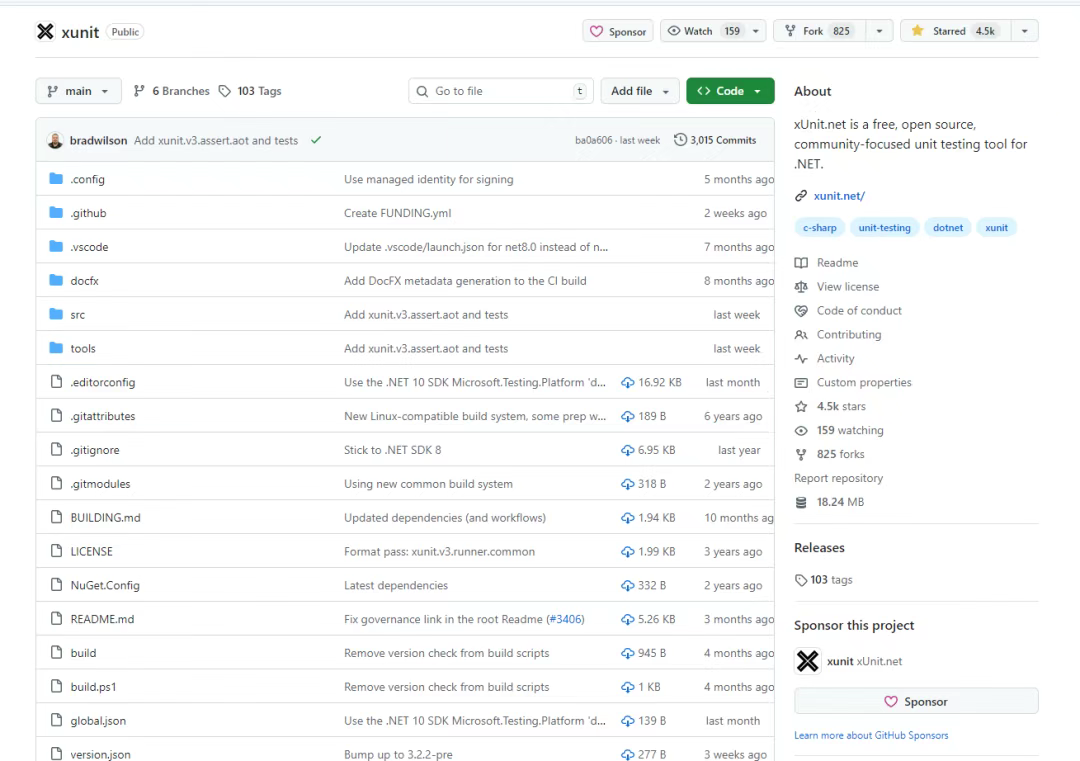Open the green Code dropdown button

[x=730, y=91]
